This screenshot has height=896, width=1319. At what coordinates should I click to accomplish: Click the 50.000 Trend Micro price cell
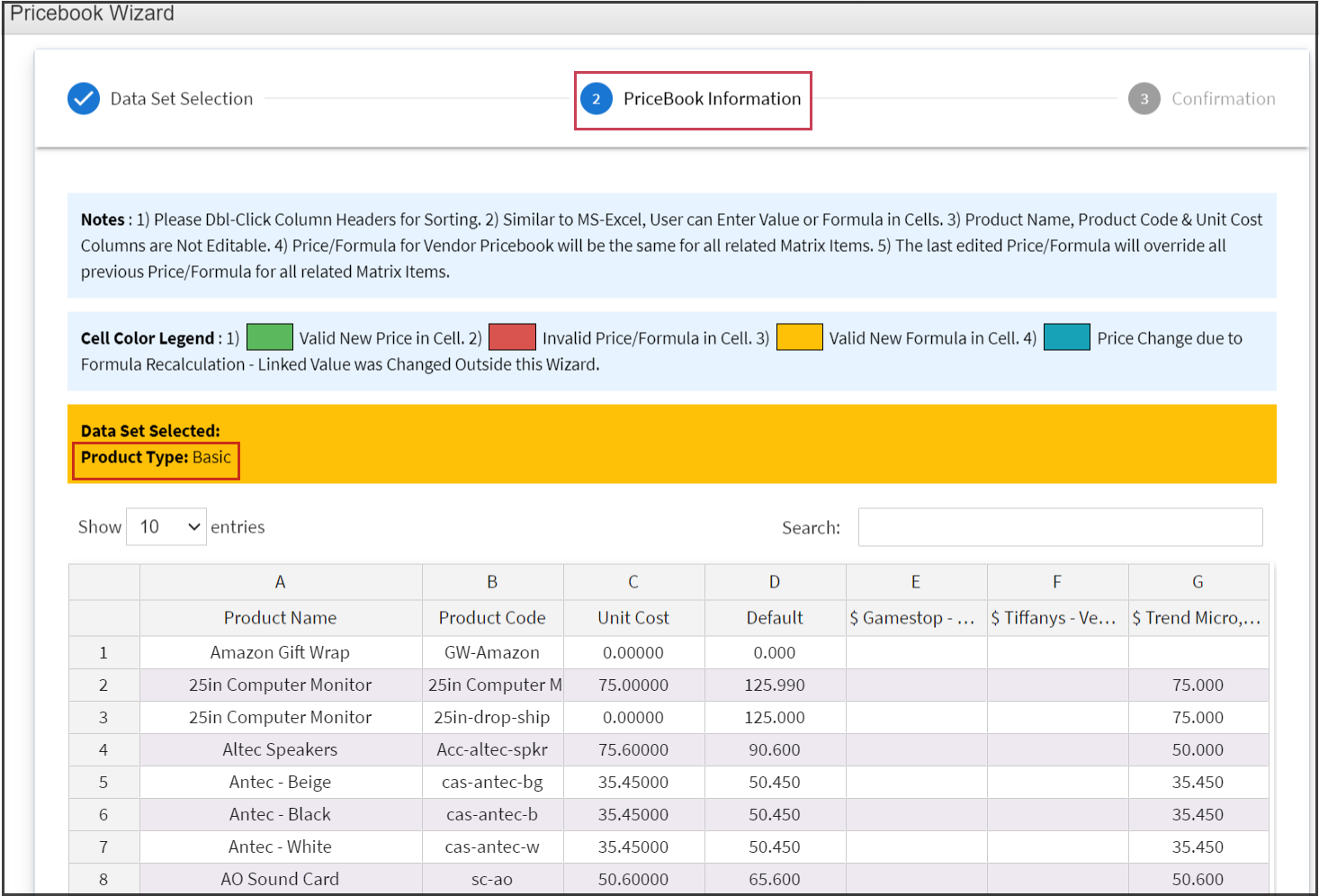[x=1198, y=750]
